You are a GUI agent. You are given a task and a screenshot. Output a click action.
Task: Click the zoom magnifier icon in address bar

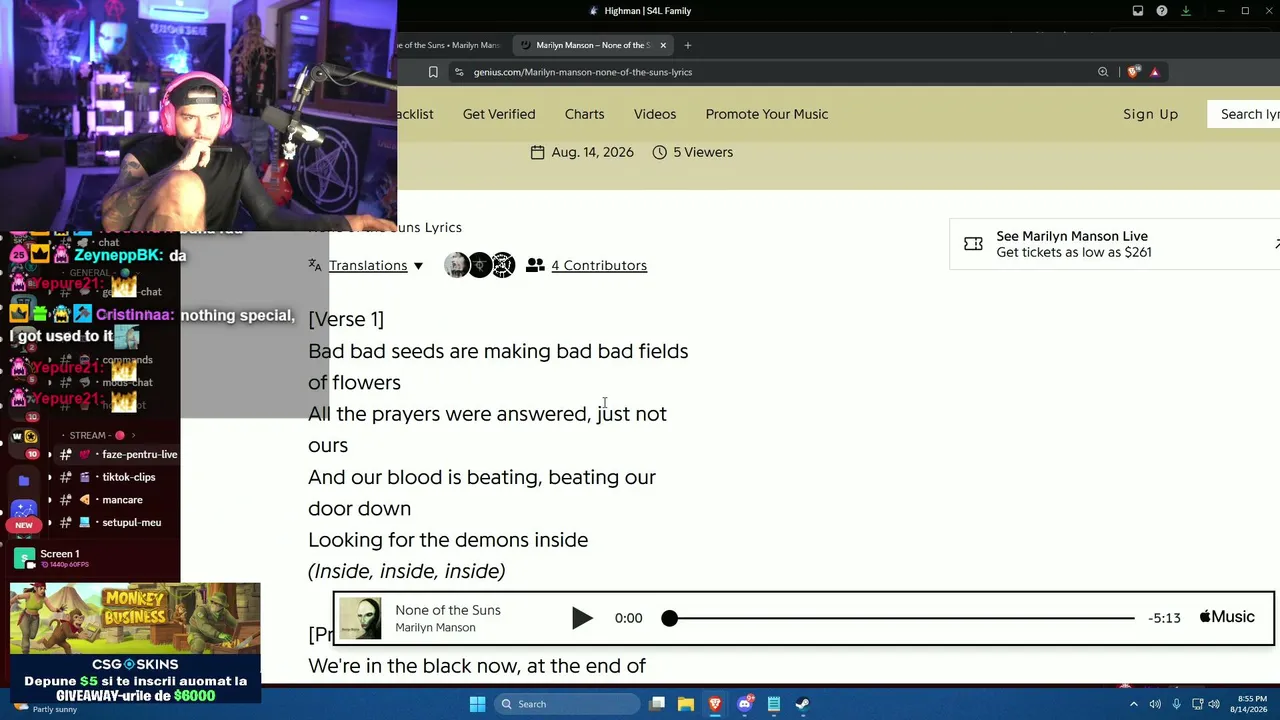point(1103,72)
